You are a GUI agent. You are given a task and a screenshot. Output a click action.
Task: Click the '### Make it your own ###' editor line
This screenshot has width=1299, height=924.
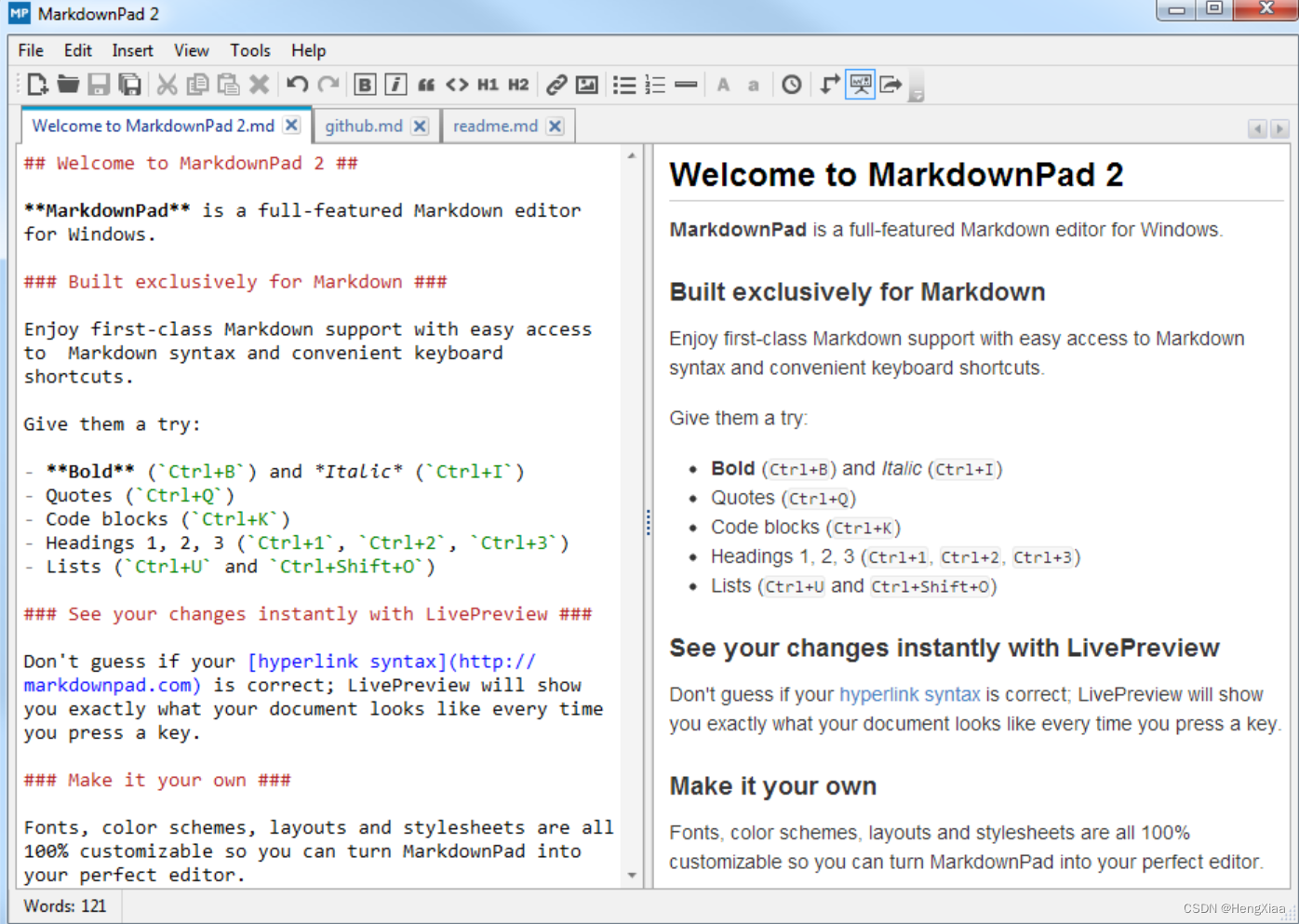click(x=157, y=780)
